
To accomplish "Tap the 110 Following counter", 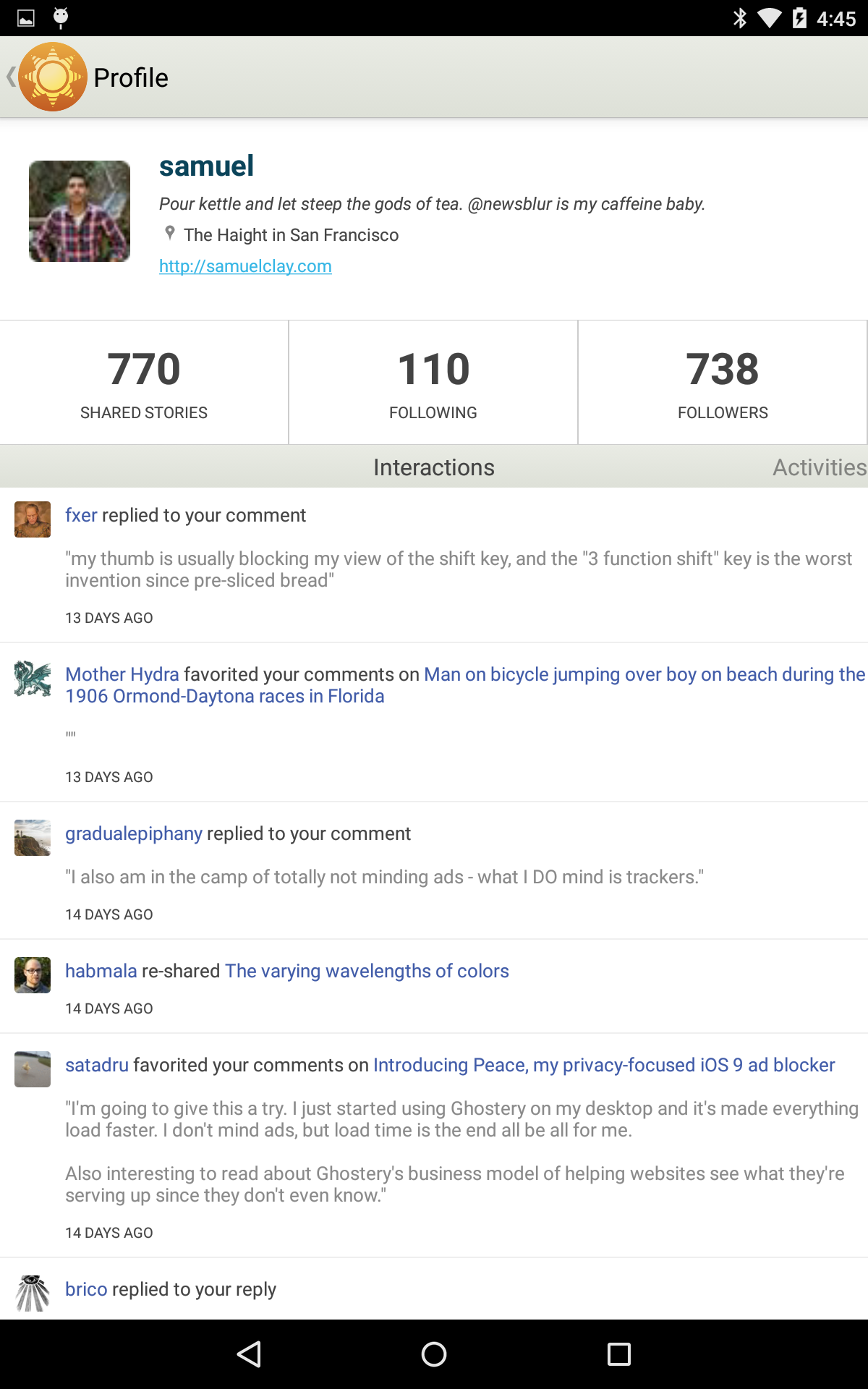I will pyautogui.click(x=433, y=383).
